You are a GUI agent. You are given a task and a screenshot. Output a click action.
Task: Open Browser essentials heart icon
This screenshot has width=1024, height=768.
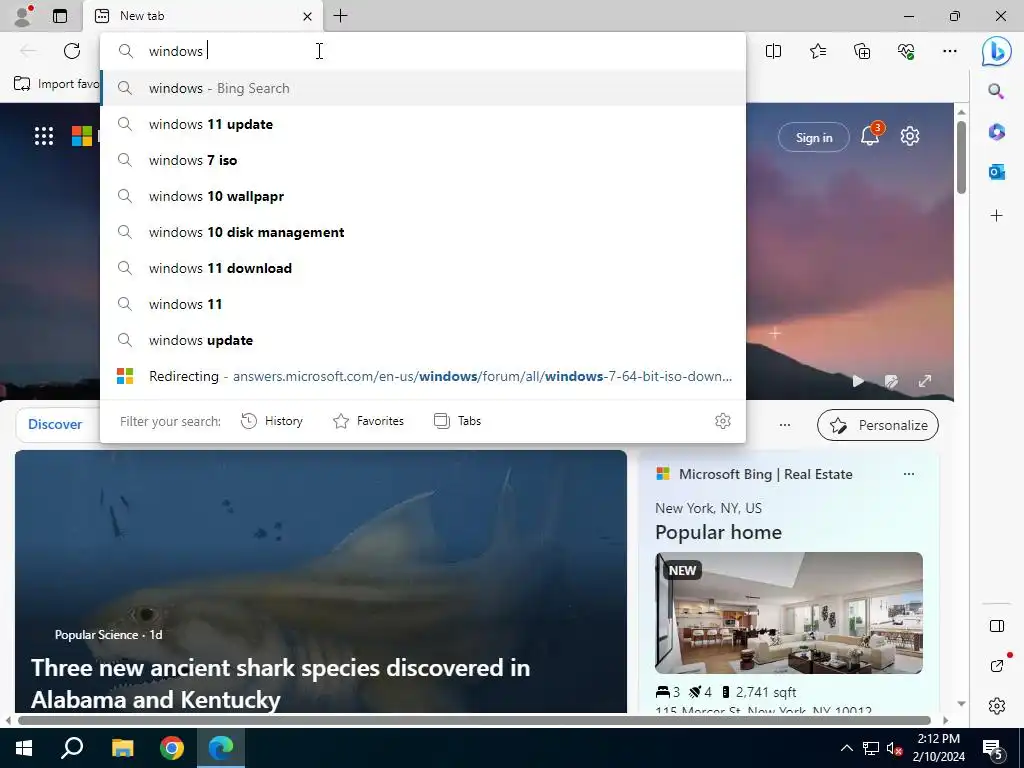tap(906, 51)
